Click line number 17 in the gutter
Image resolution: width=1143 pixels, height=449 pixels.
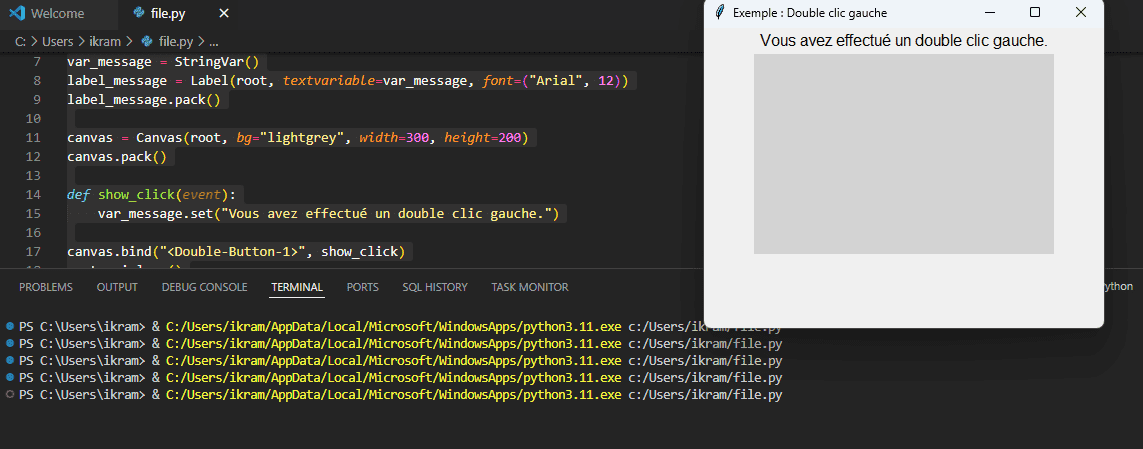tap(34, 251)
